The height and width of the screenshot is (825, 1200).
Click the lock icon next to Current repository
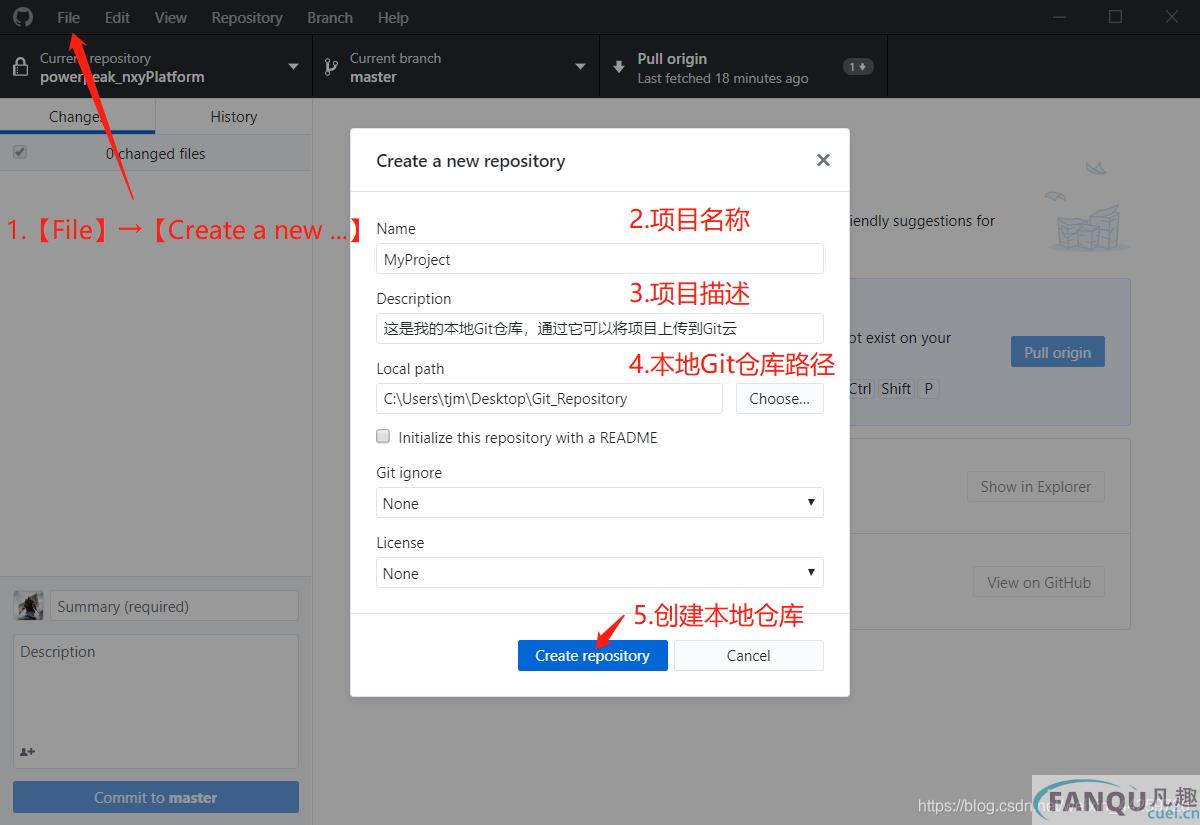pyautogui.click(x=20, y=67)
